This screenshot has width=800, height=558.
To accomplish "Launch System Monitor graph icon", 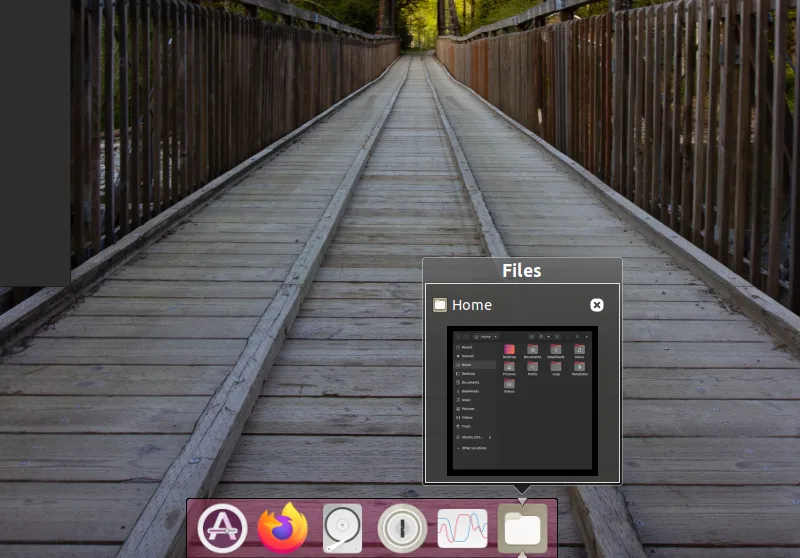I will 462,528.
